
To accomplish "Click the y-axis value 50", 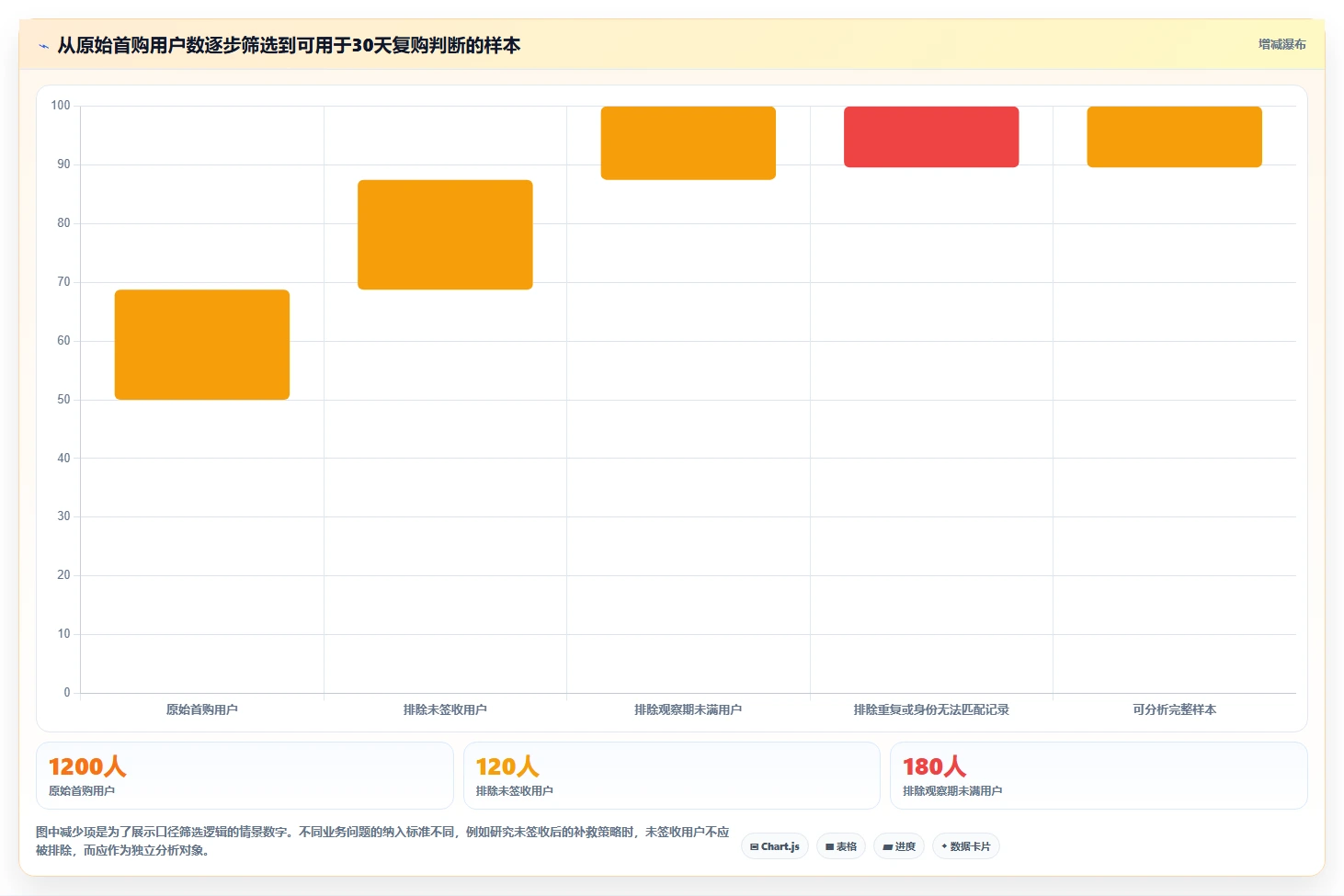I will 63,400.
